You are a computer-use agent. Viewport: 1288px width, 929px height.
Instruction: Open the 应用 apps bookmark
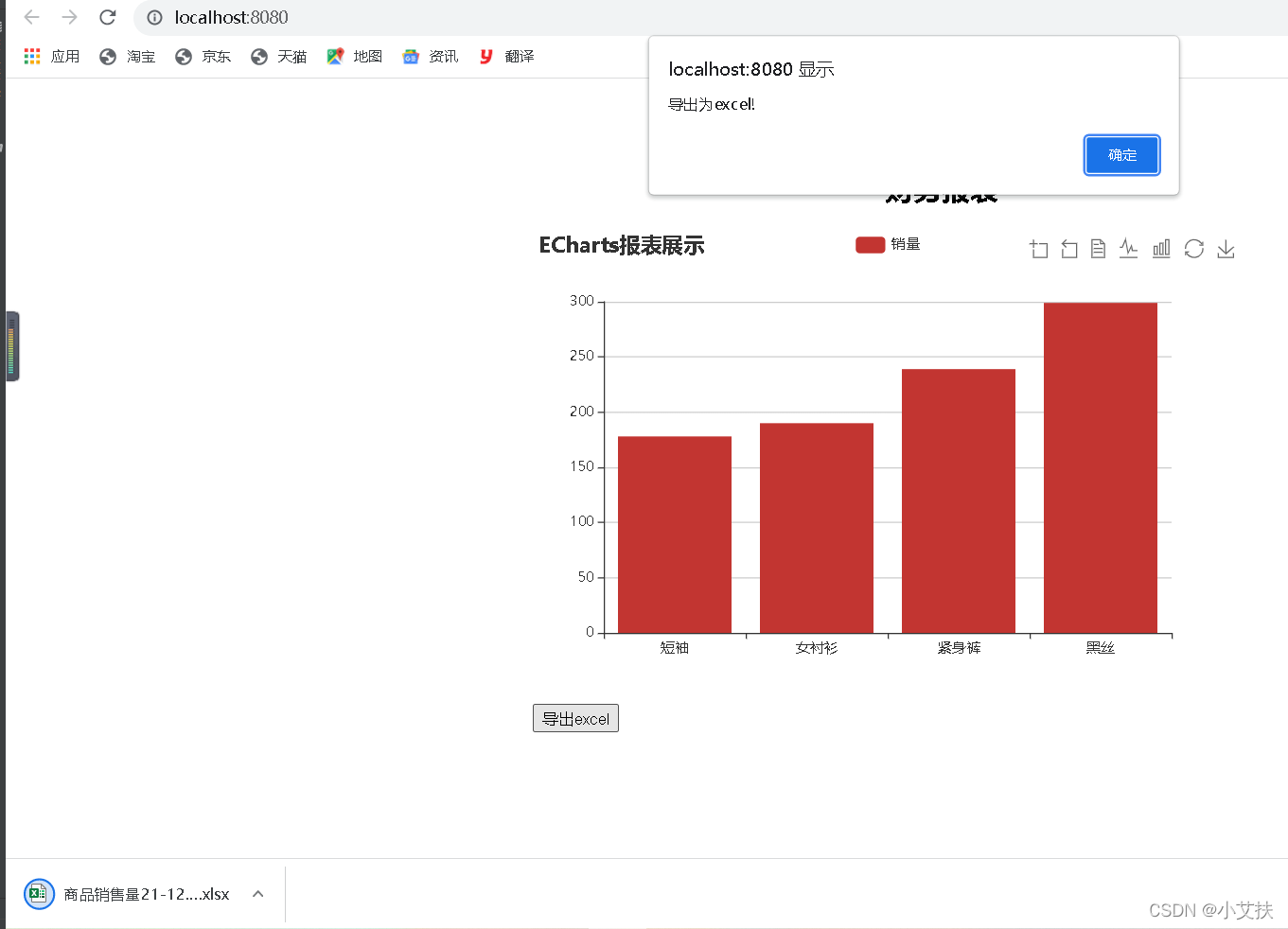tap(52, 57)
